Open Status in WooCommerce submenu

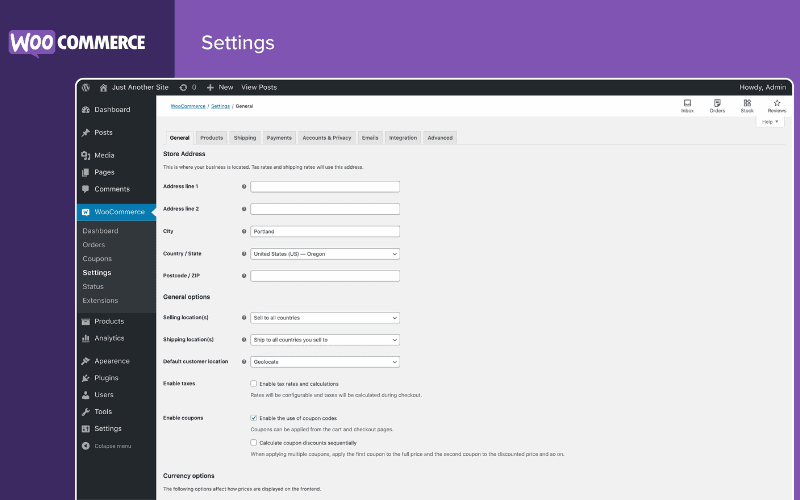tap(93, 287)
